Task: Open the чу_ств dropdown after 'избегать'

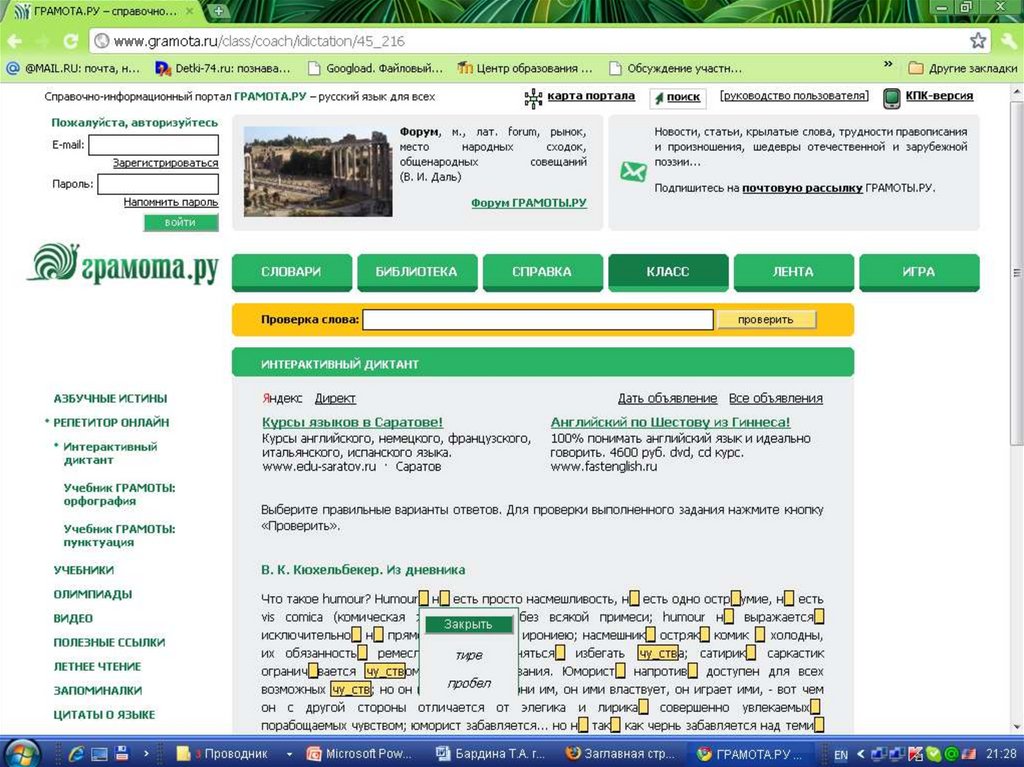Action: point(659,654)
